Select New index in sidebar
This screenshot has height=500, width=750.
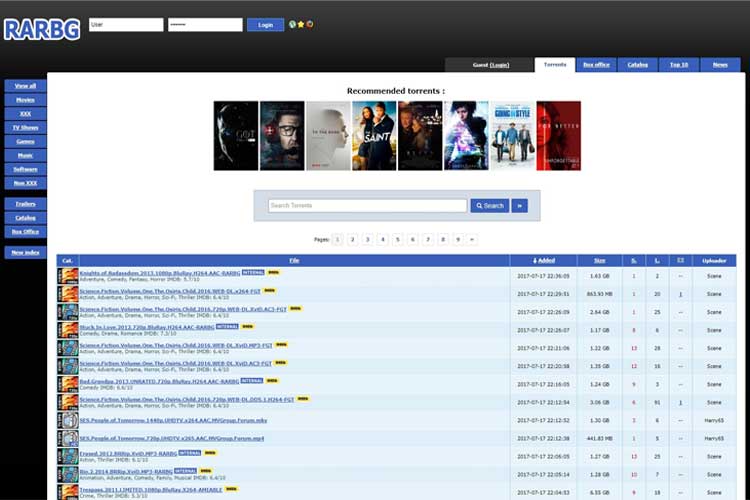coord(25,252)
